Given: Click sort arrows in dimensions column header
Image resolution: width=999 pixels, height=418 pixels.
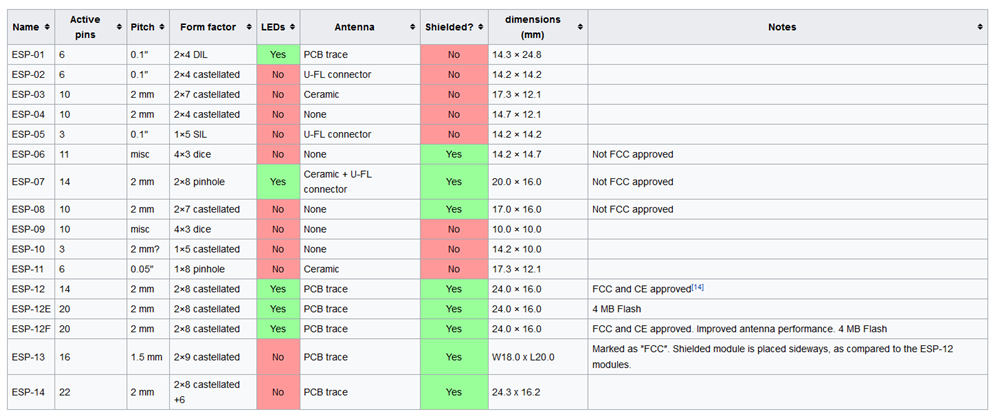Looking at the screenshot, I should pyautogui.click(x=578, y=27).
